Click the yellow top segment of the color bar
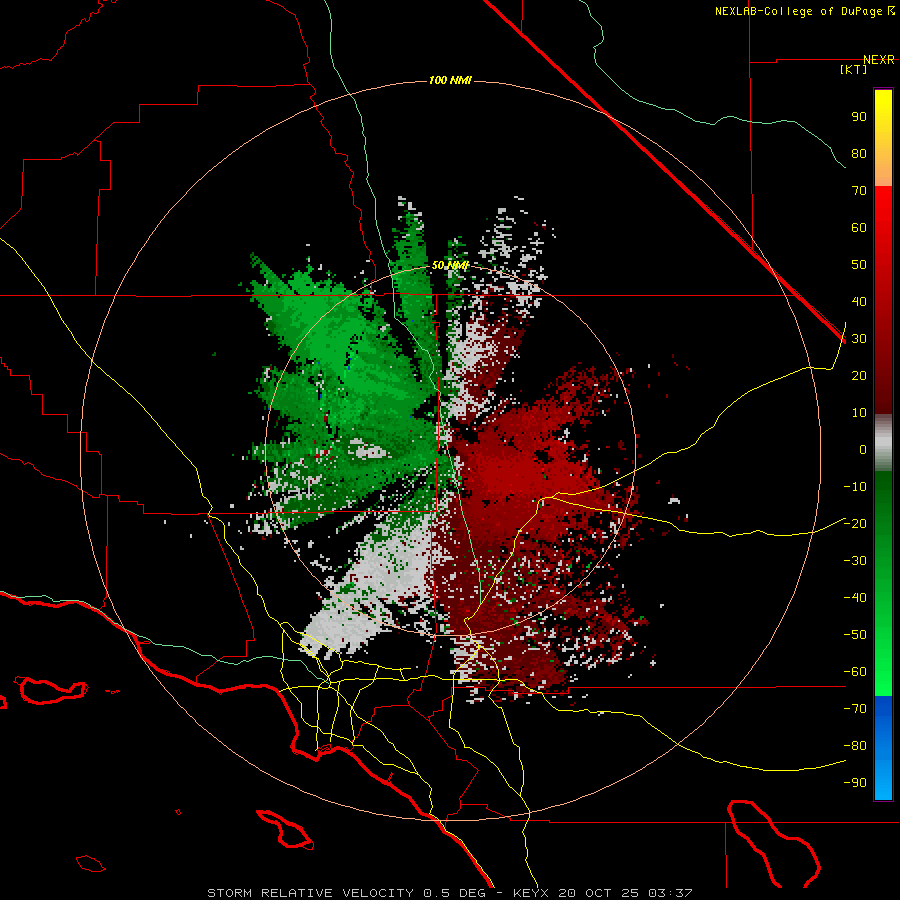The image size is (900, 900). point(883,138)
